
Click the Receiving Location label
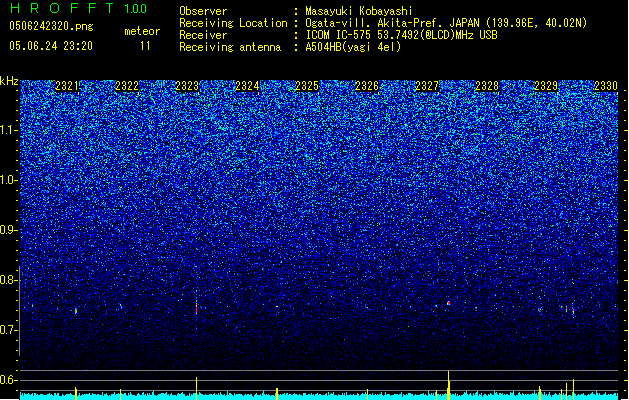pos(233,23)
